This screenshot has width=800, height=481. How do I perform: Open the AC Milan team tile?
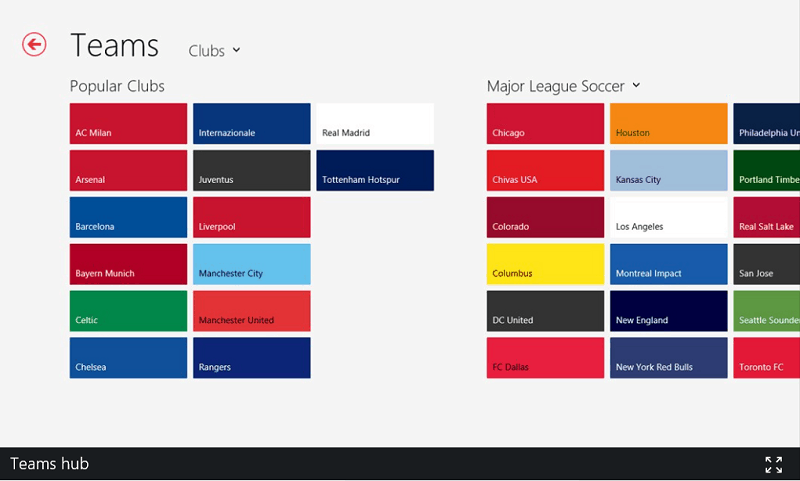(129, 123)
